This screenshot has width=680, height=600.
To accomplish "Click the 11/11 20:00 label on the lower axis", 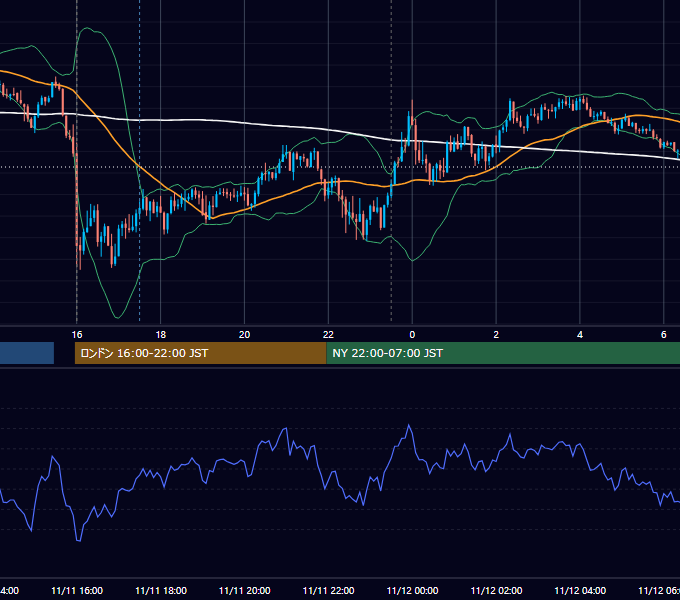I will click(x=245, y=590).
